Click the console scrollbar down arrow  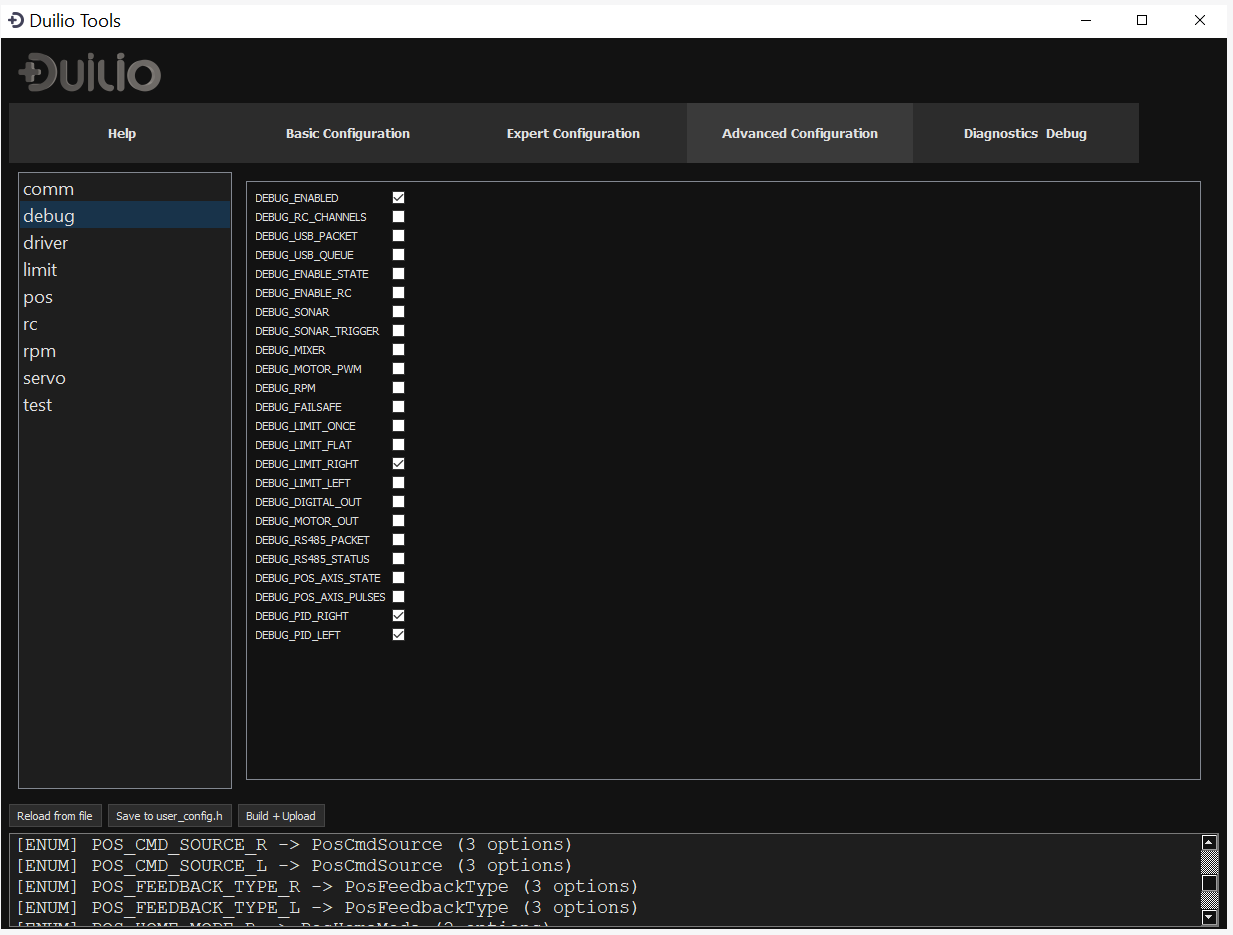(x=1210, y=916)
